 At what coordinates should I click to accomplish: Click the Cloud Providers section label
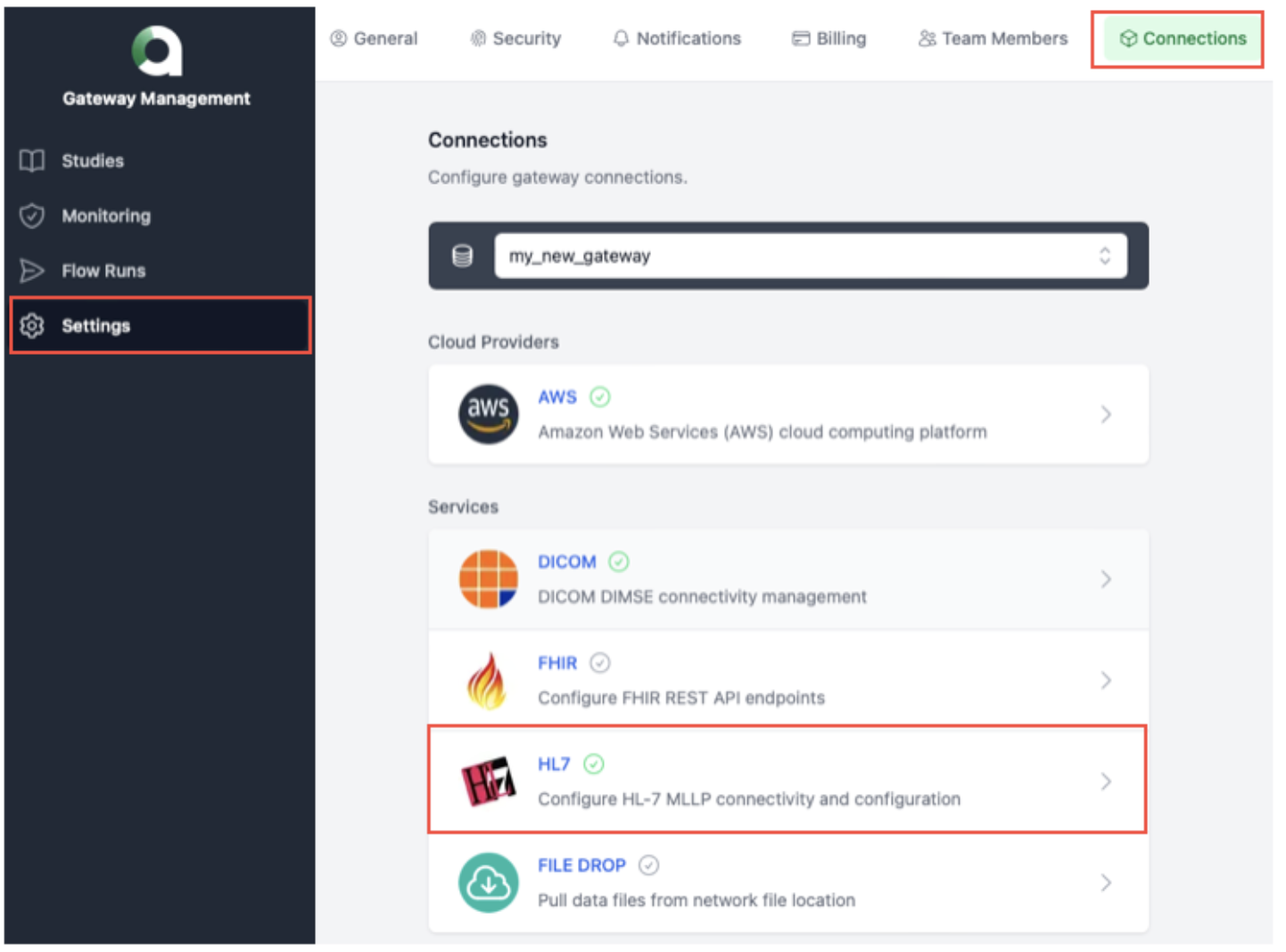pyautogui.click(x=493, y=341)
